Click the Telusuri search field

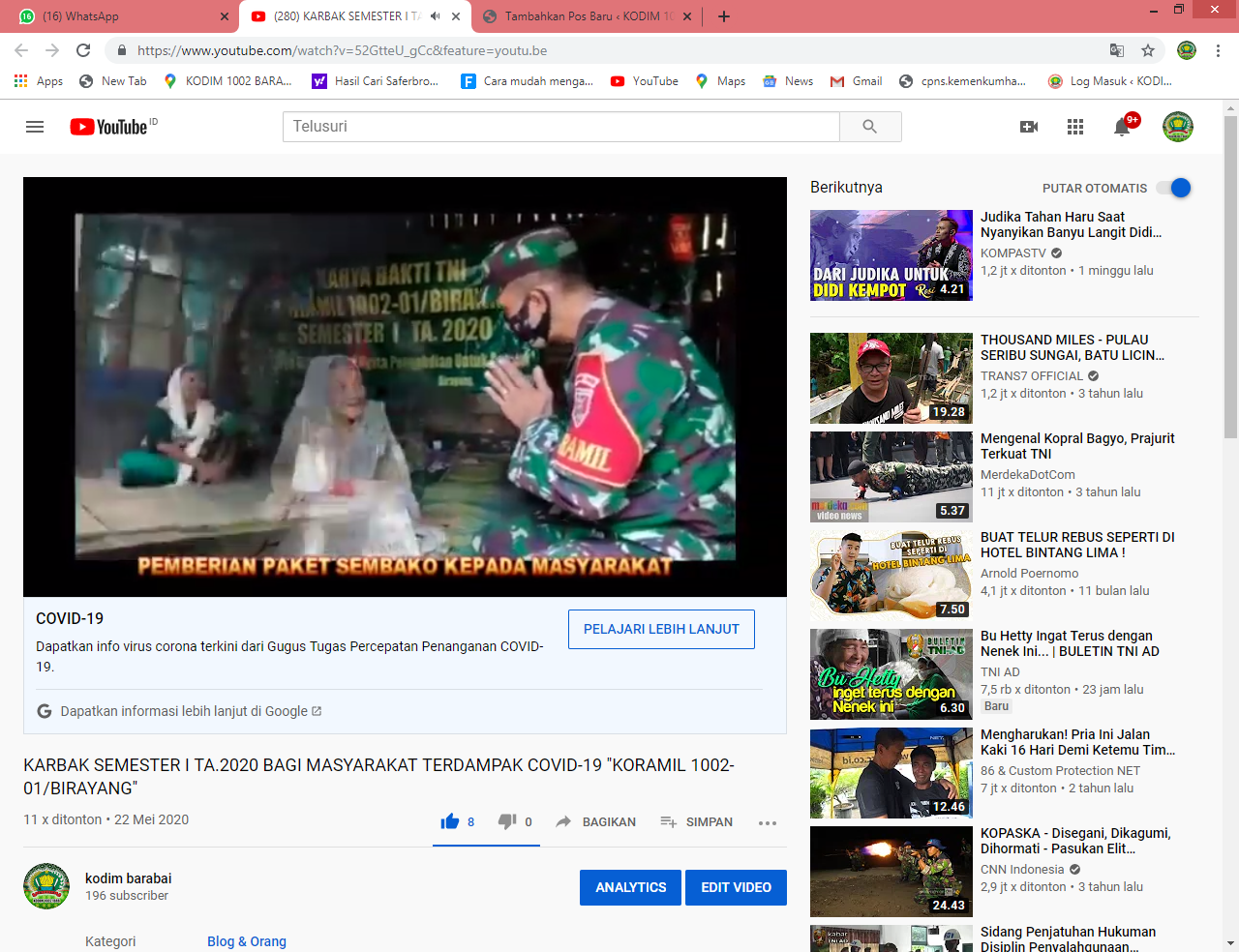click(561, 127)
